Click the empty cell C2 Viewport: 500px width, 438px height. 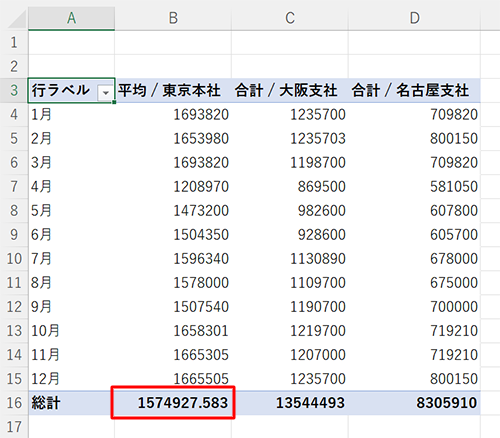point(290,66)
